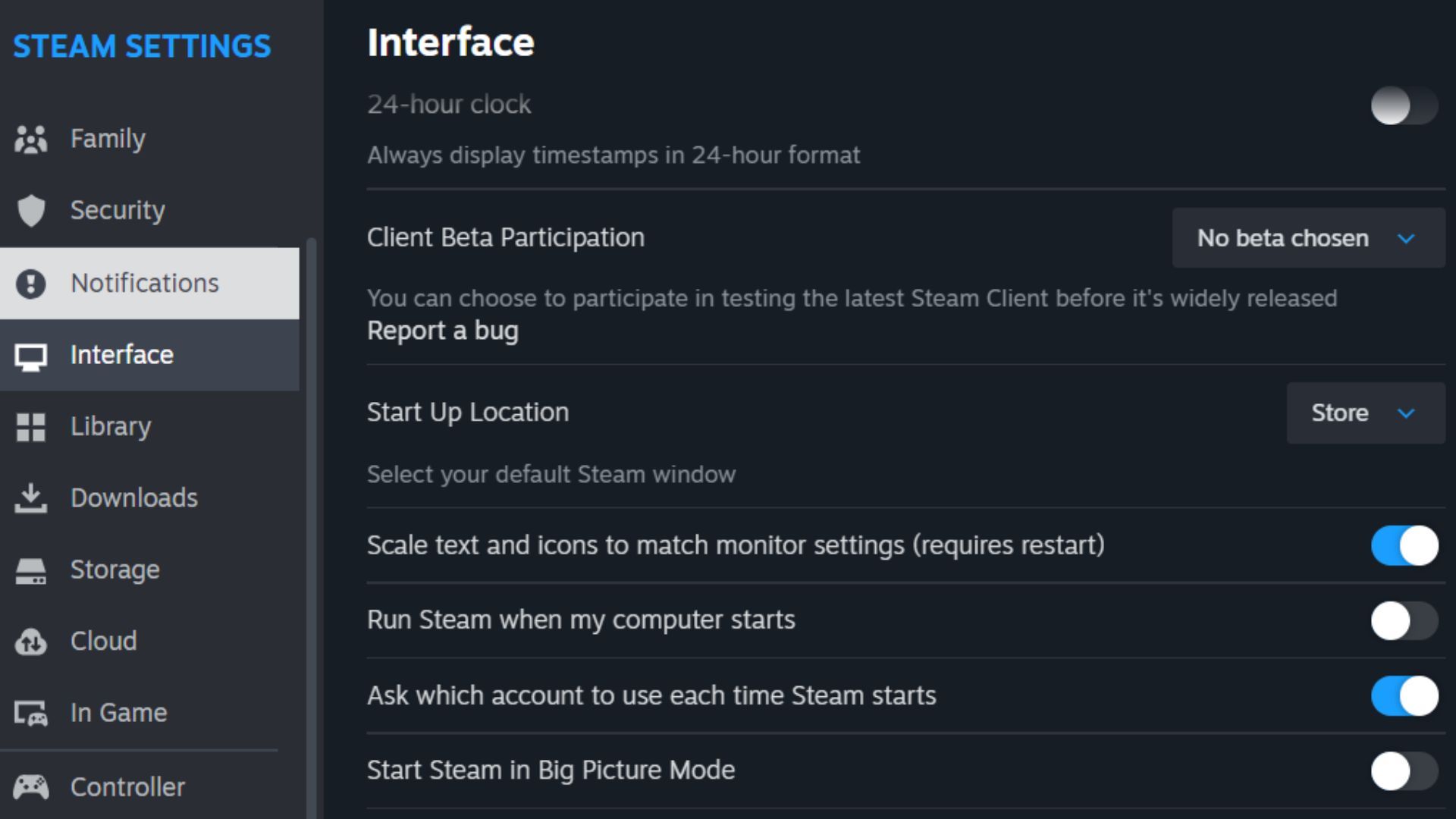Open the In Game settings tab

tap(118, 713)
